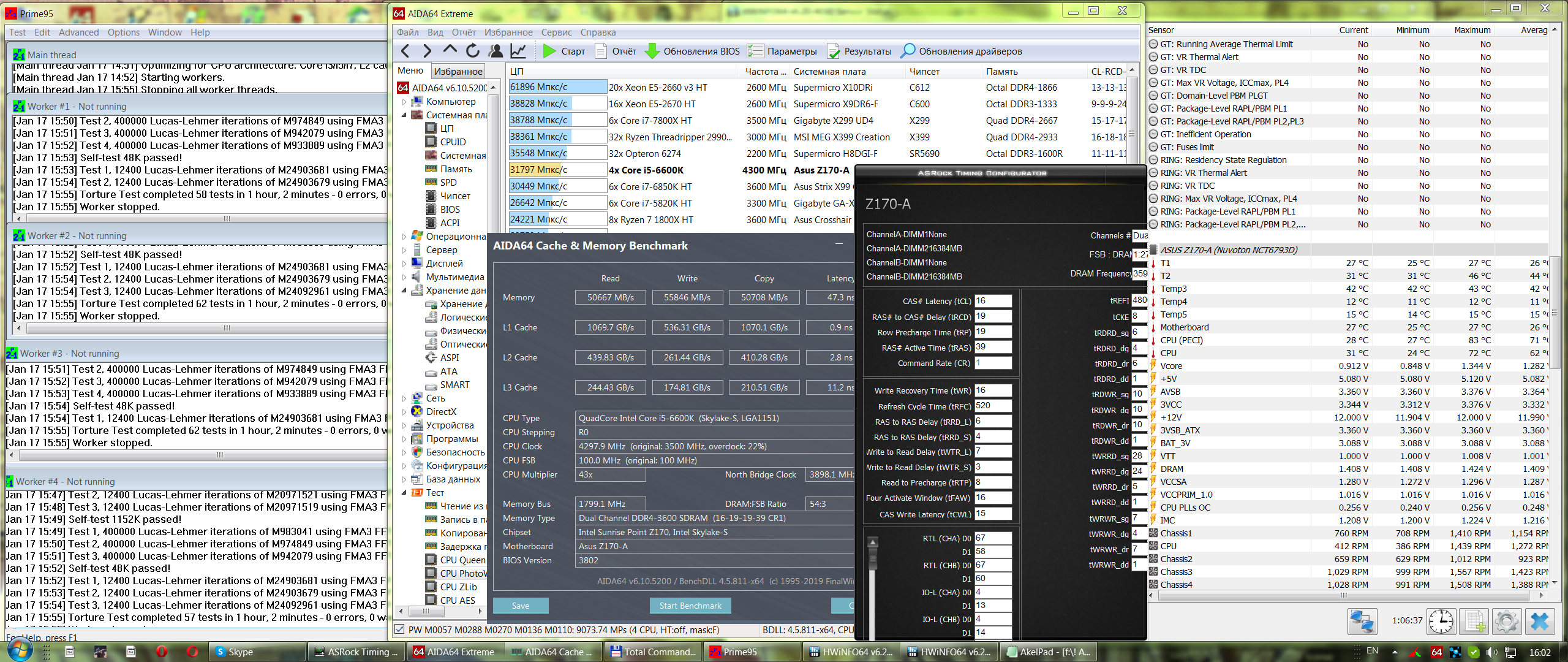1568x662 pixels.
Task: Click the green Старт play icon
Action: 549,51
